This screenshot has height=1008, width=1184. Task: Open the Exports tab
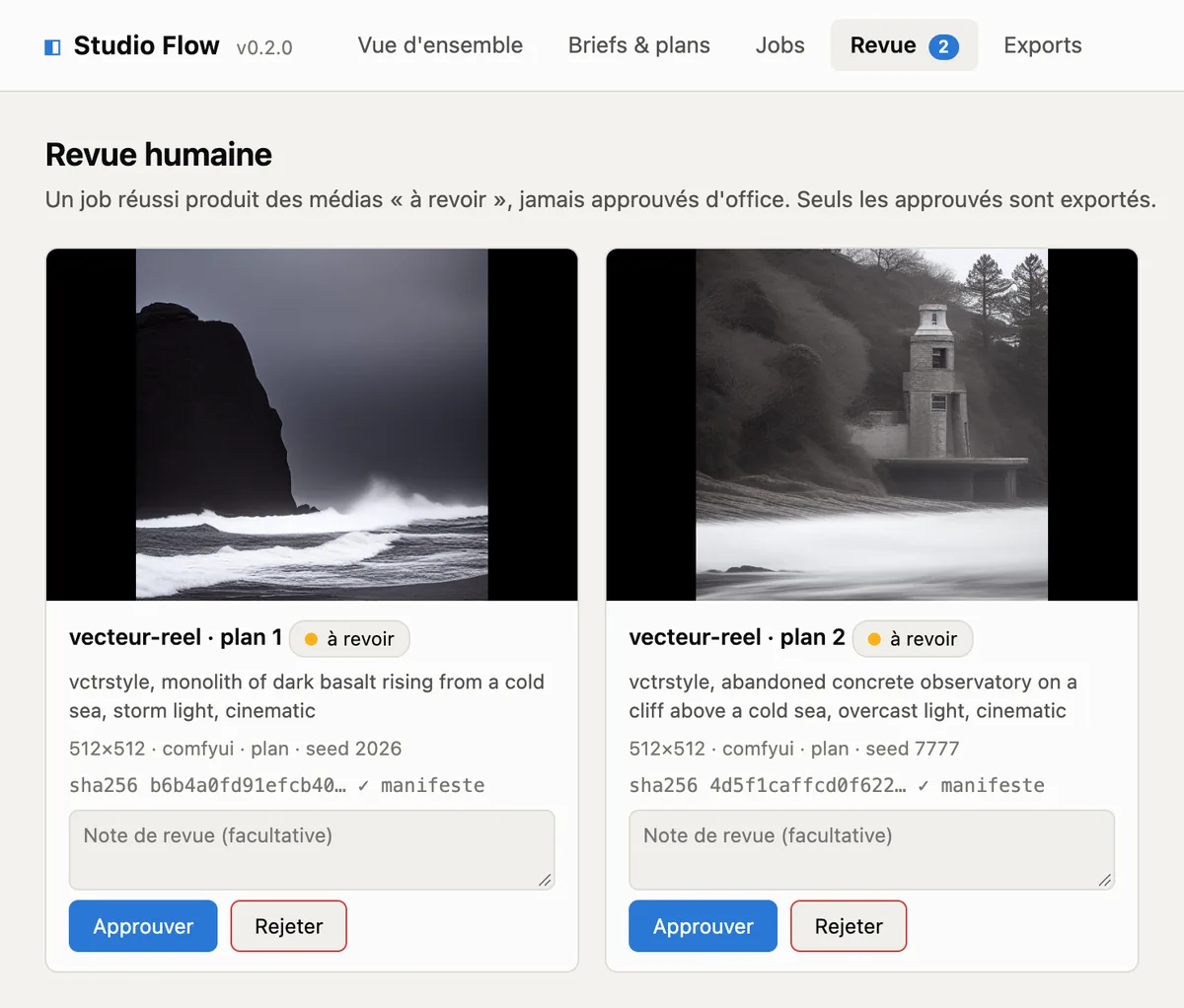pos(1043,45)
